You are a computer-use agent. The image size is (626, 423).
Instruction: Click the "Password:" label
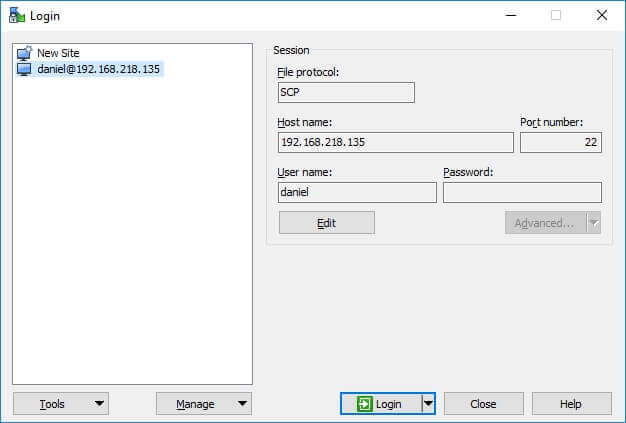pyautogui.click(x=468, y=172)
